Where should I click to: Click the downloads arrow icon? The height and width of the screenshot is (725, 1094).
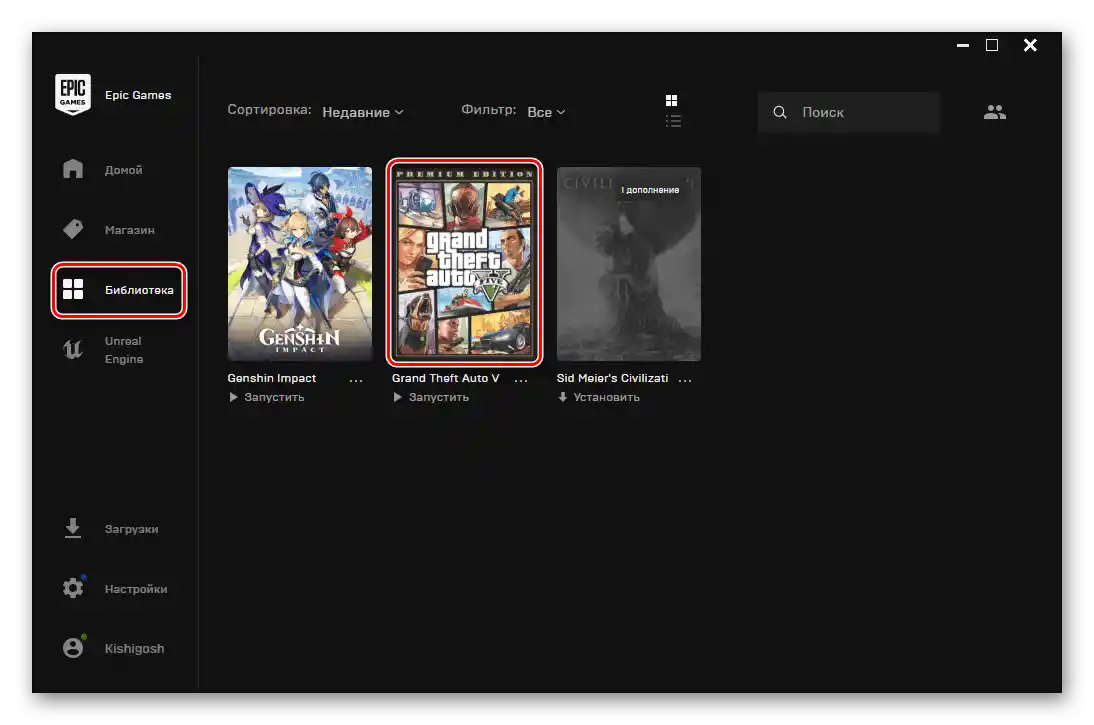(73, 528)
